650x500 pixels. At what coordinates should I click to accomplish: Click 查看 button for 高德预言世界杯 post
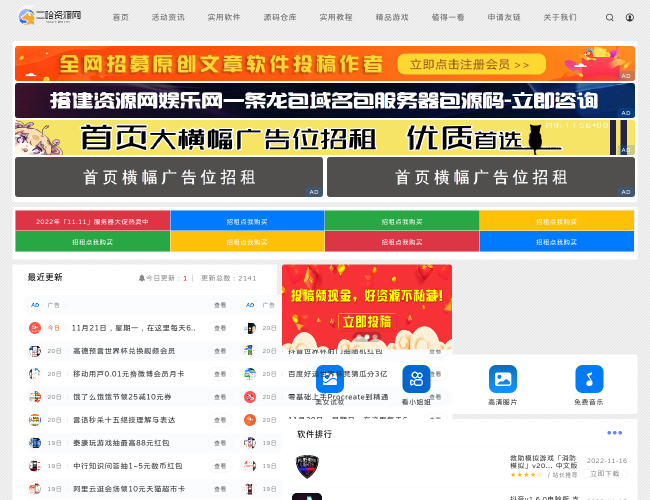pos(220,351)
